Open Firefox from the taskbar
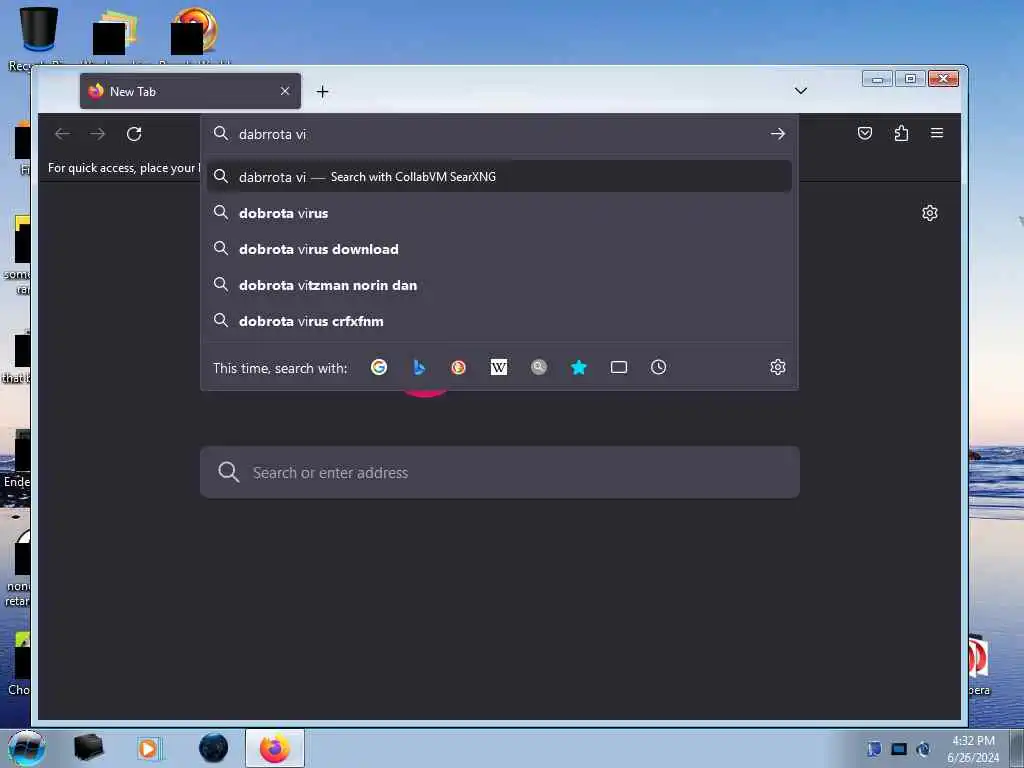Viewport: 1024px width, 768px height. point(275,748)
